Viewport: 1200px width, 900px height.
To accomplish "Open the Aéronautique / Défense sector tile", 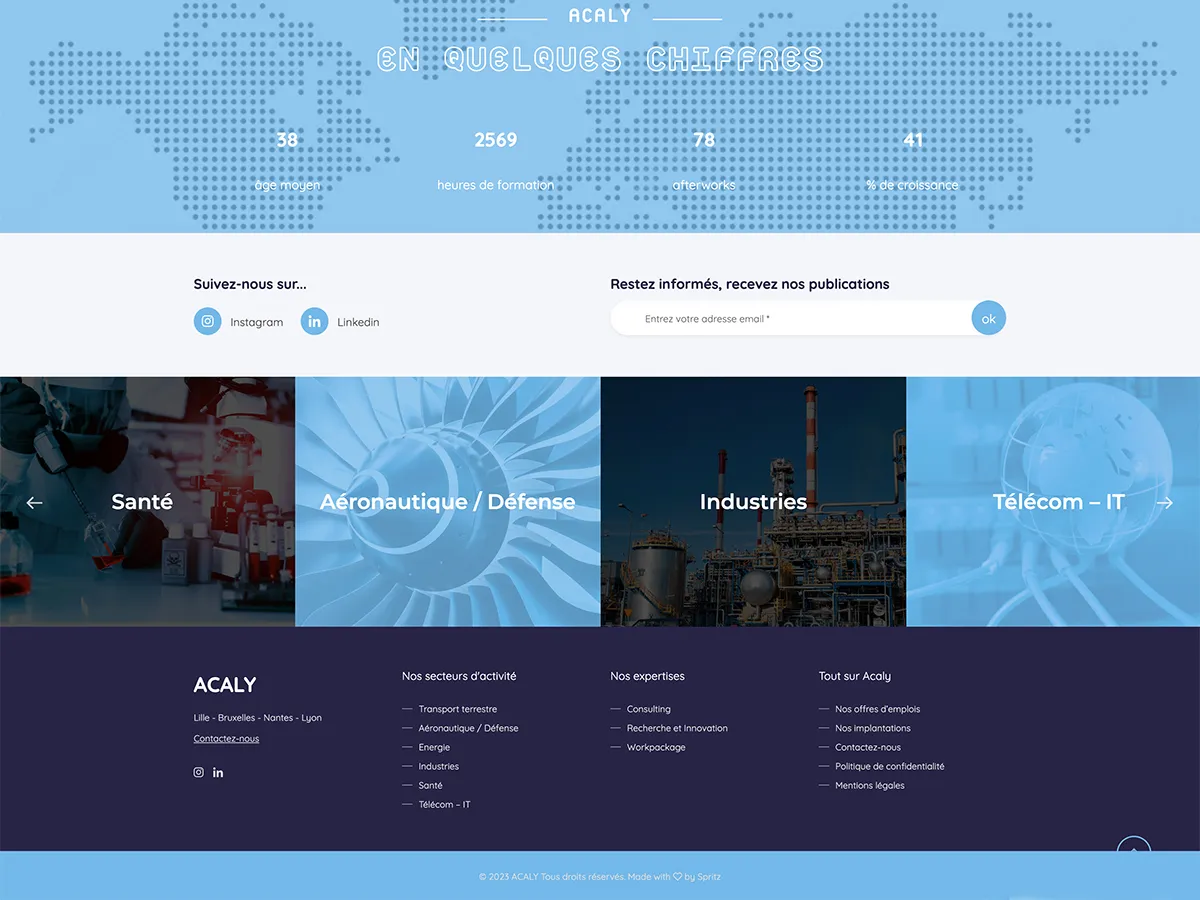I will (x=447, y=502).
